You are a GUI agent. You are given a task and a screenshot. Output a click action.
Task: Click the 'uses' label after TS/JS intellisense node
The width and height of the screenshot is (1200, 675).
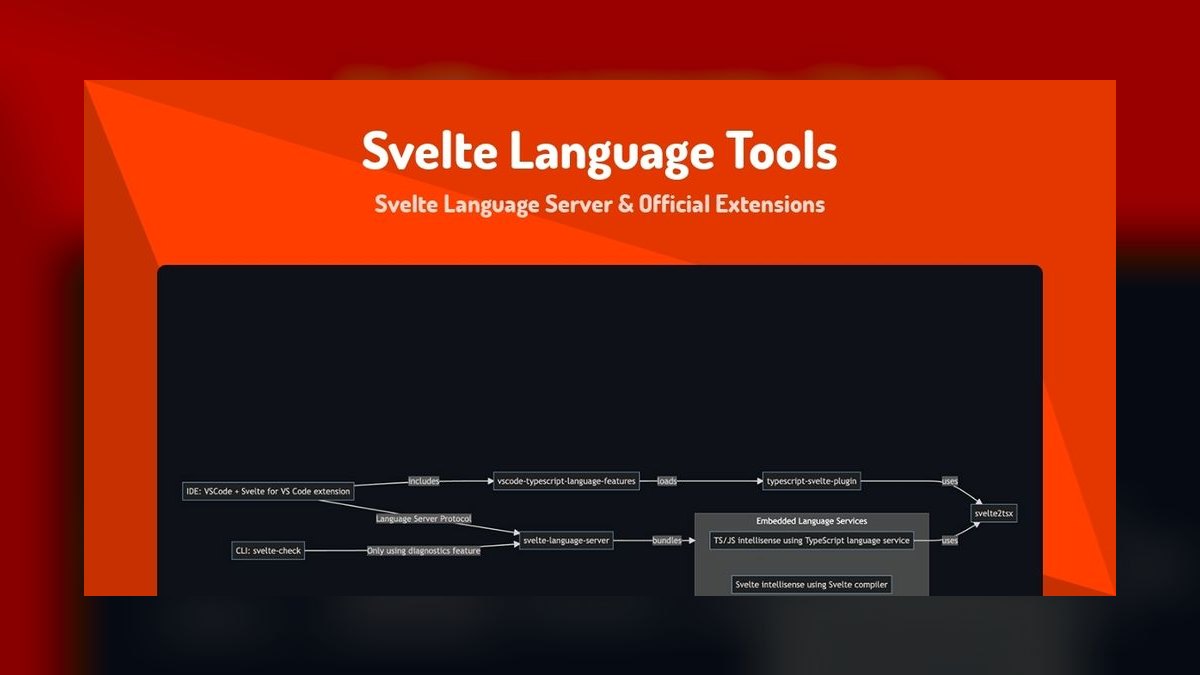coord(950,541)
